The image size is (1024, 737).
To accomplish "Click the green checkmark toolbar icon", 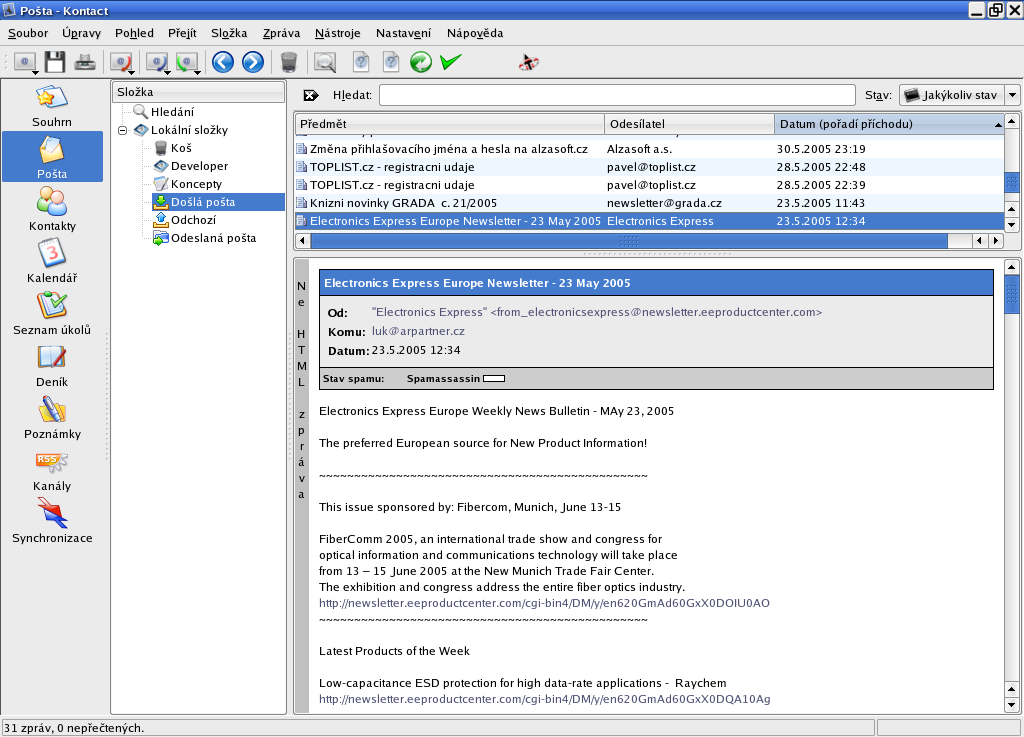I will pos(451,62).
